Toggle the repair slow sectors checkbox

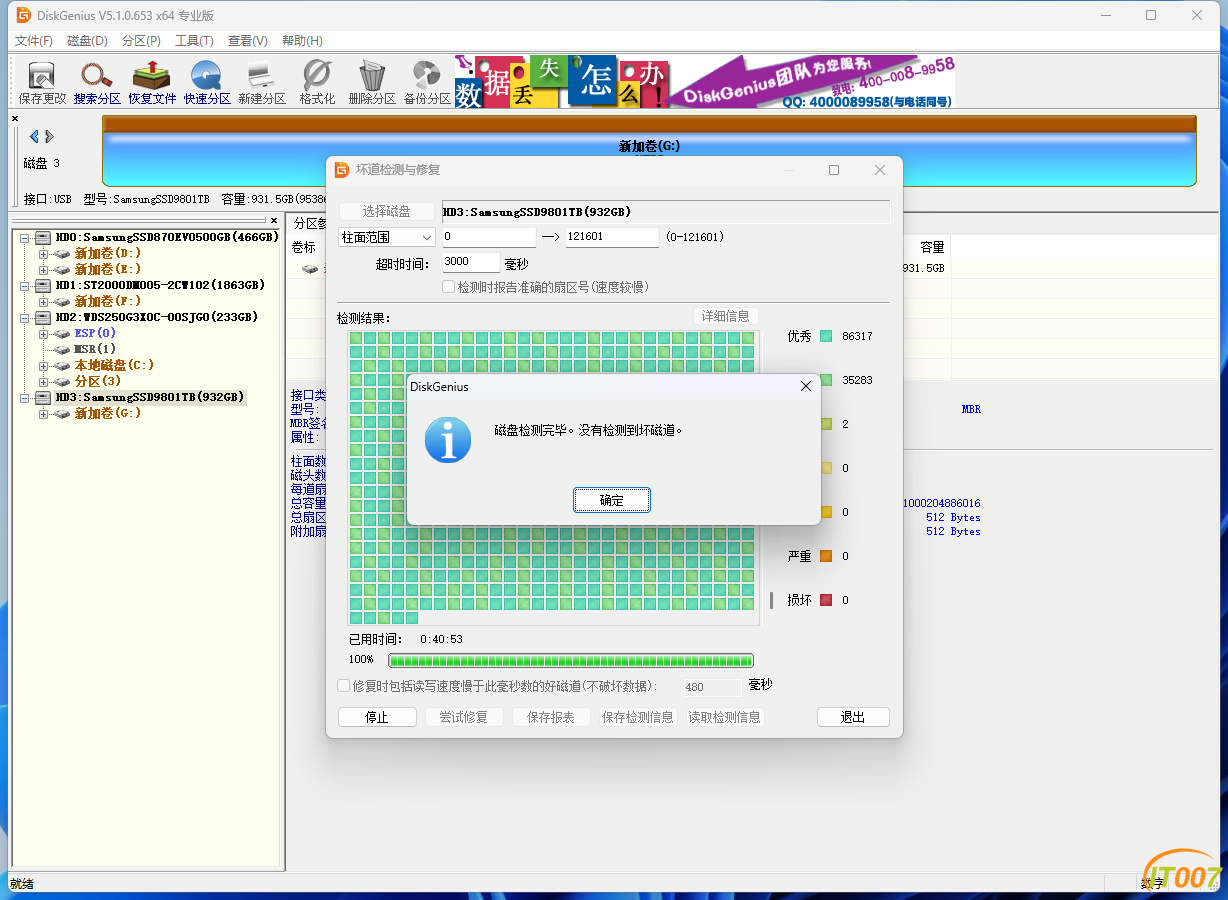pyautogui.click(x=344, y=686)
